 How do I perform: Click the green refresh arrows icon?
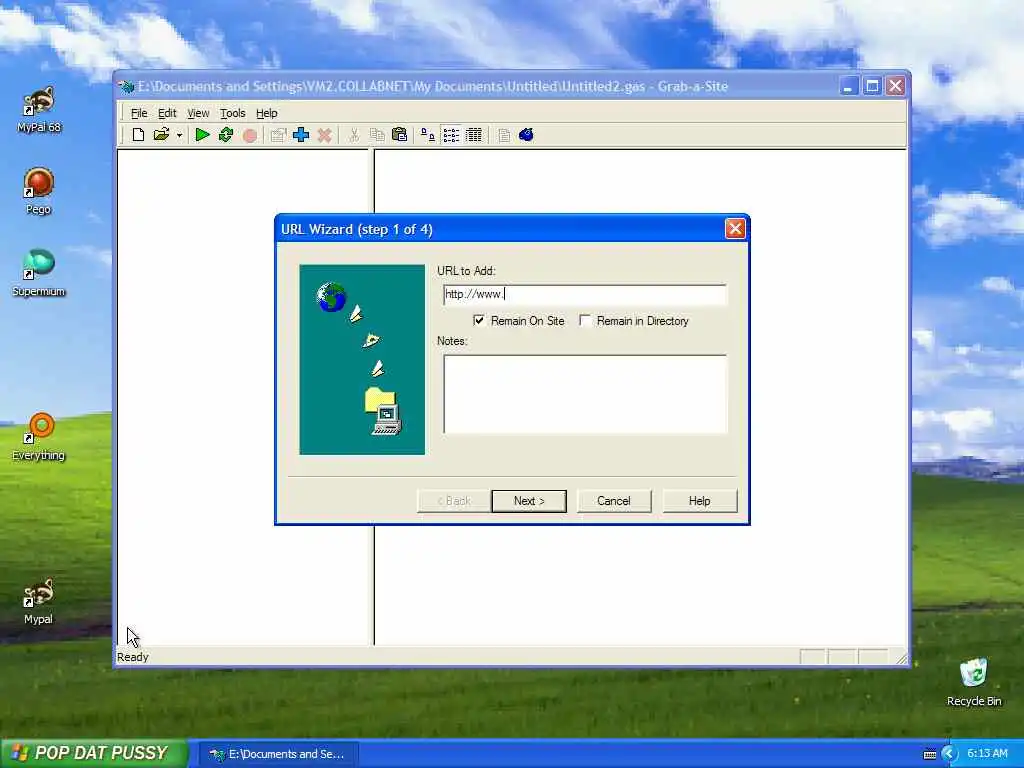pos(226,135)
